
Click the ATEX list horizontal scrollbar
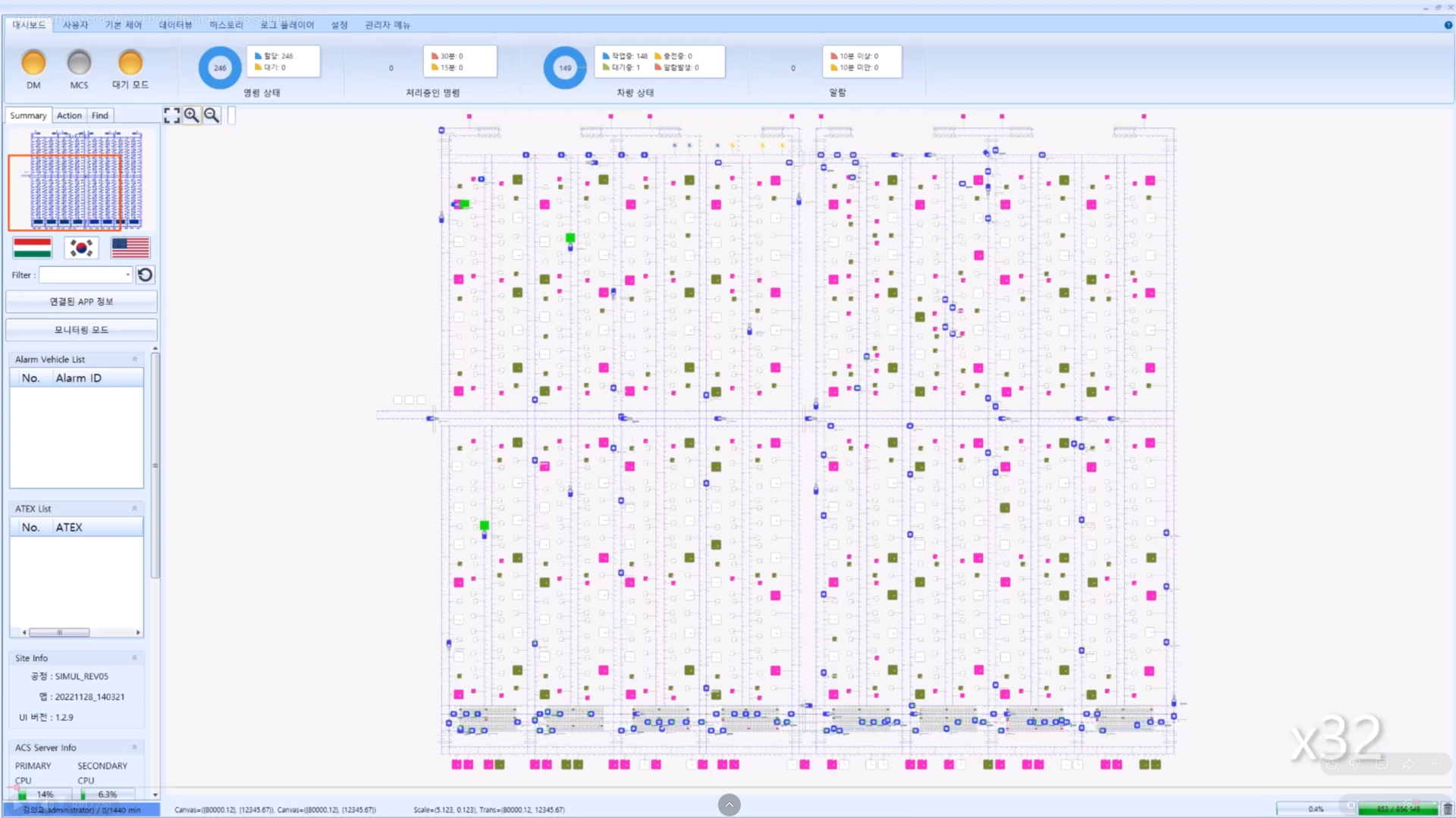81,632
